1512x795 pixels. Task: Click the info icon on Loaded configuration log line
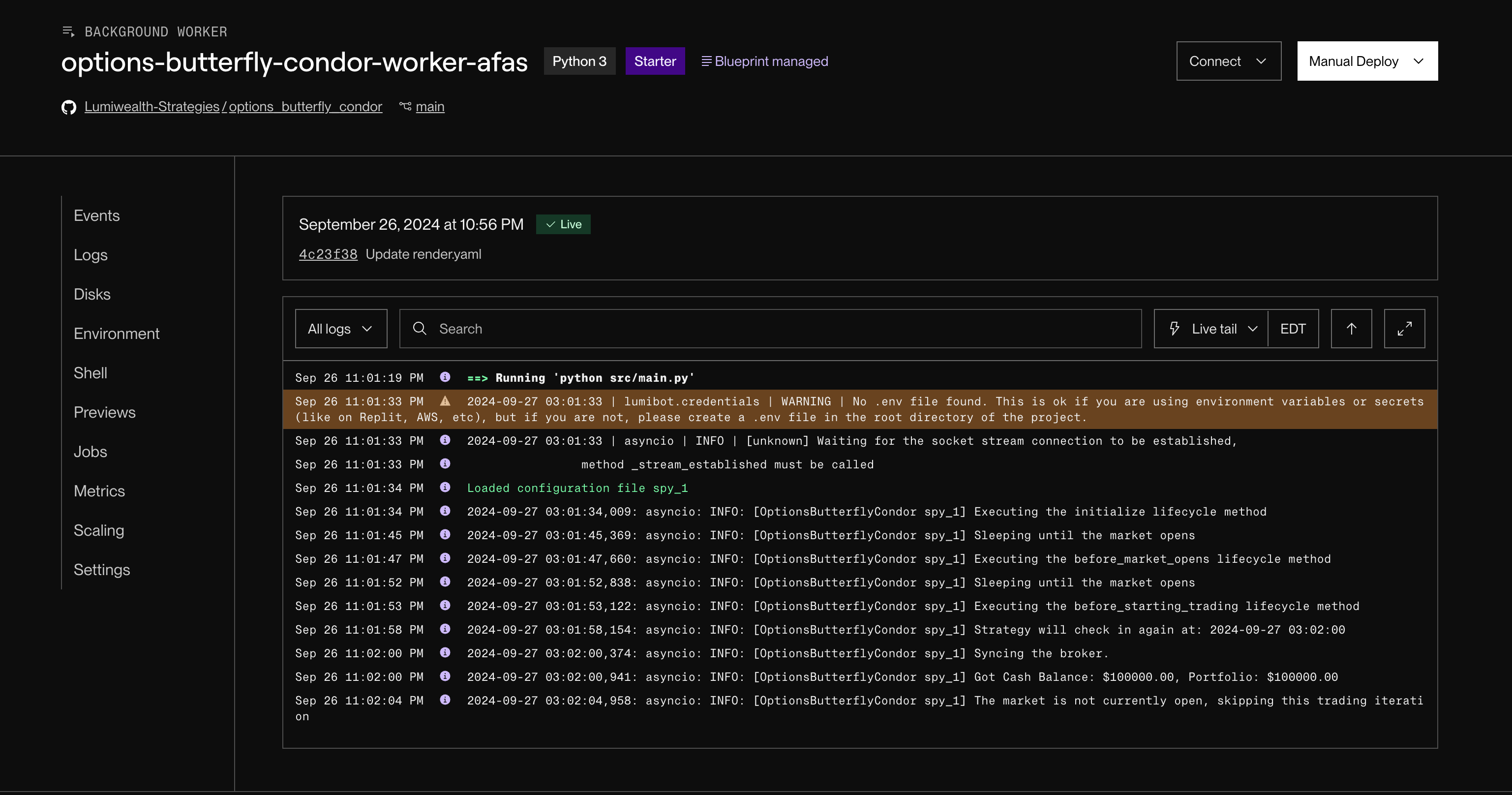click(445, 488)
